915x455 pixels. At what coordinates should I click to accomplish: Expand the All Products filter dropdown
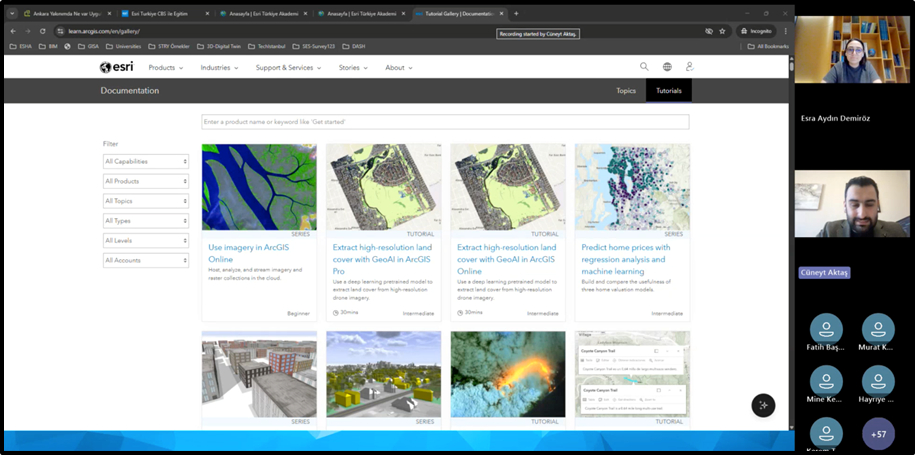[146, 181]
